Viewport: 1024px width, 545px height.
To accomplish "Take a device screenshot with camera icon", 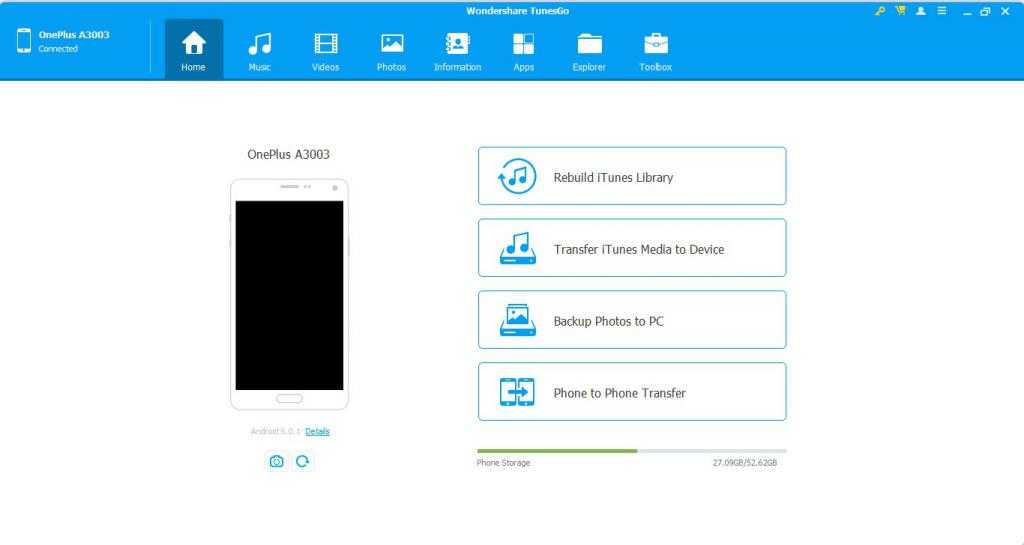I will (x=276, y=461).
